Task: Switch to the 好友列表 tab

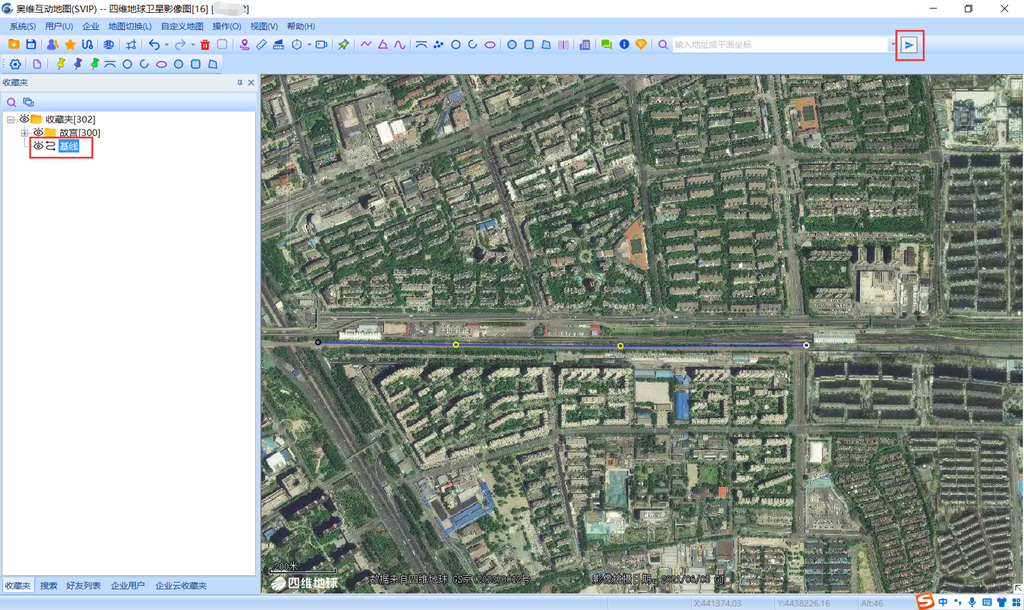Action: pos(83,586)
